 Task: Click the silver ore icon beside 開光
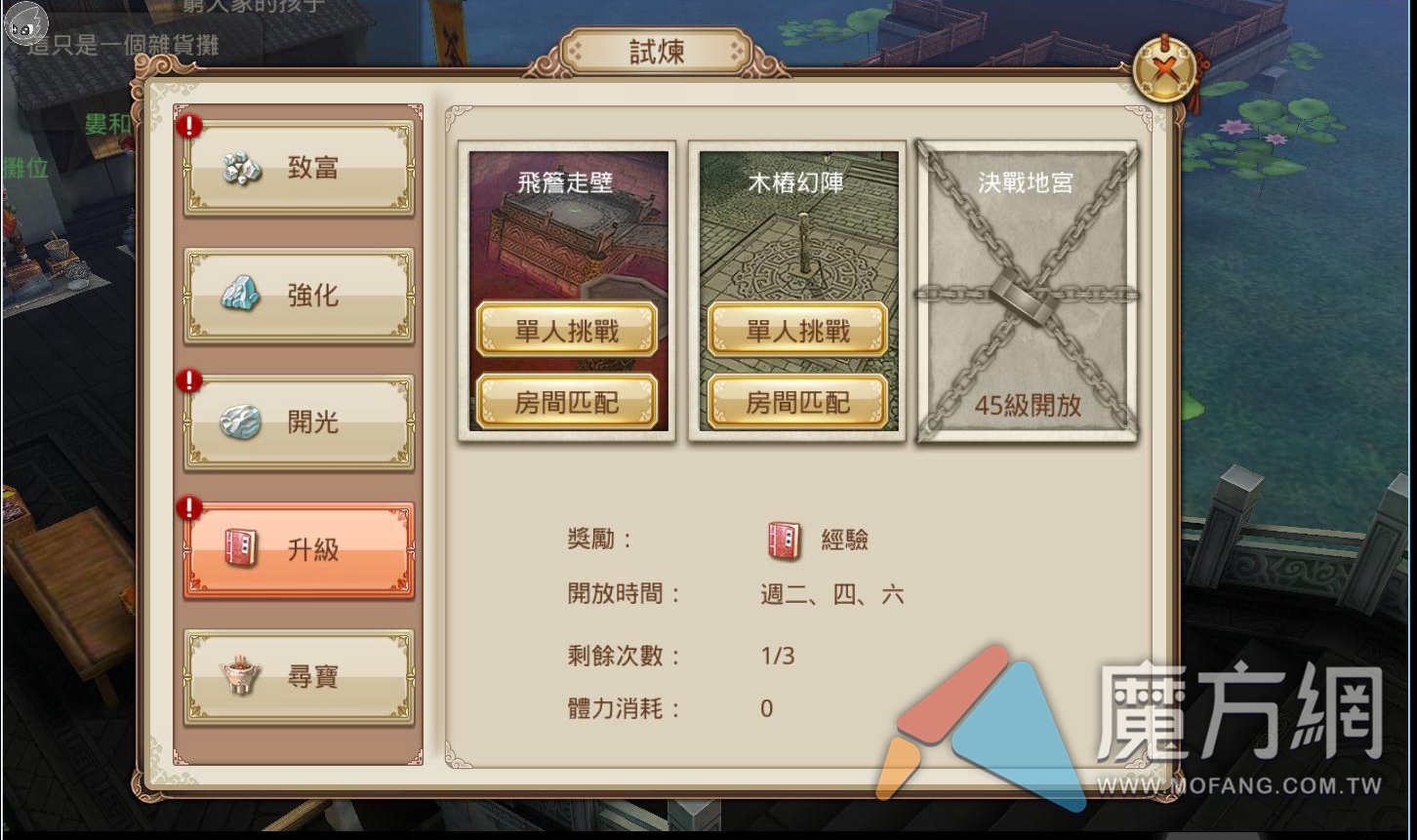240,421
